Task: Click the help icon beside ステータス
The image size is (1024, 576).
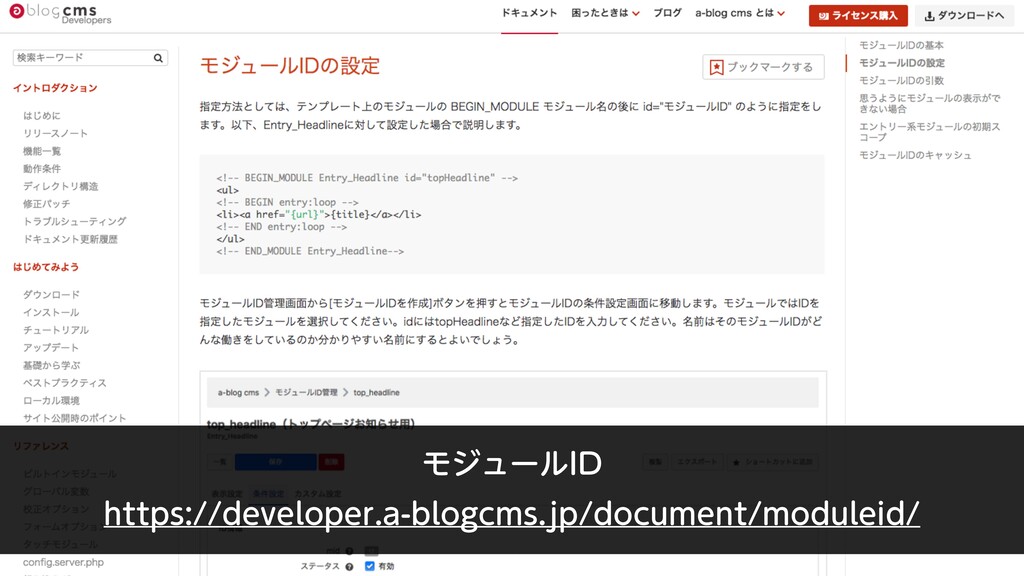Action: [x=349, y=567]
